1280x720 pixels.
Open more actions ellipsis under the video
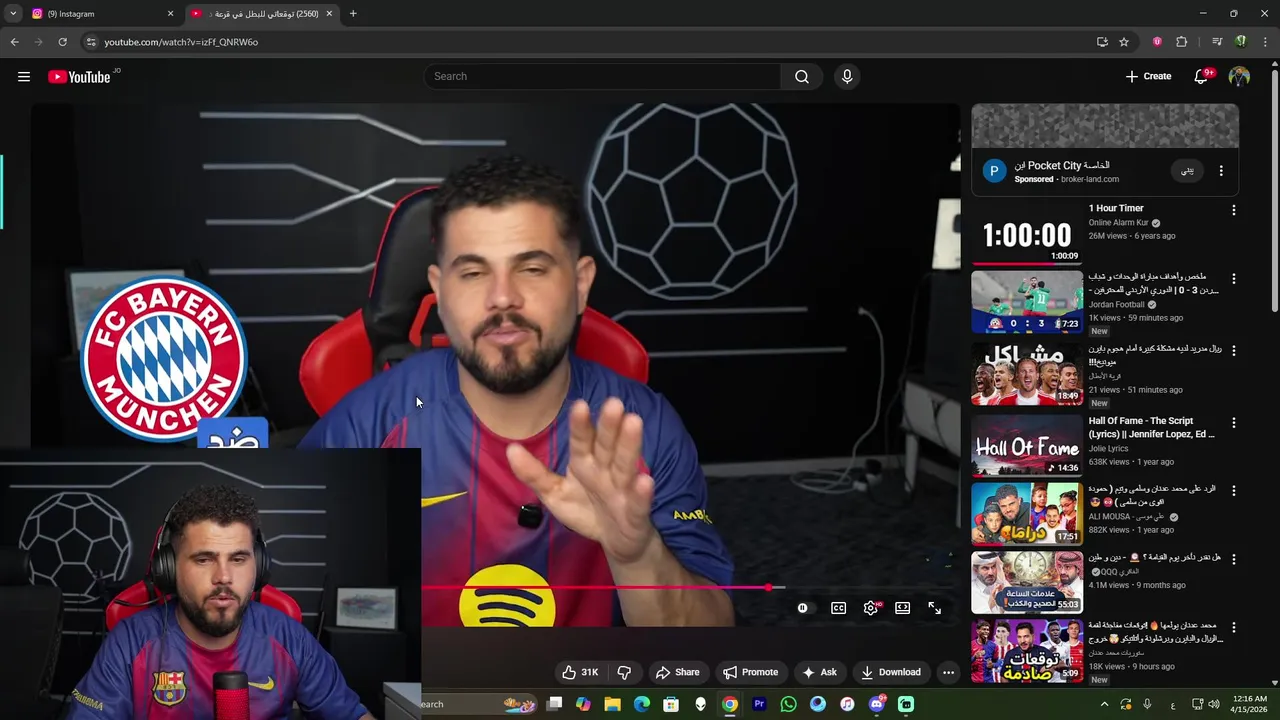click(x=948, y=672)
